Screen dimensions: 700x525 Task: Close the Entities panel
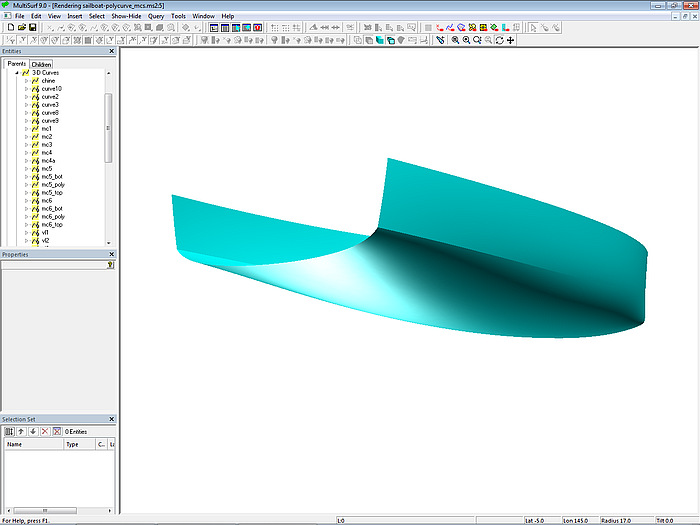[x=111, y=51]
